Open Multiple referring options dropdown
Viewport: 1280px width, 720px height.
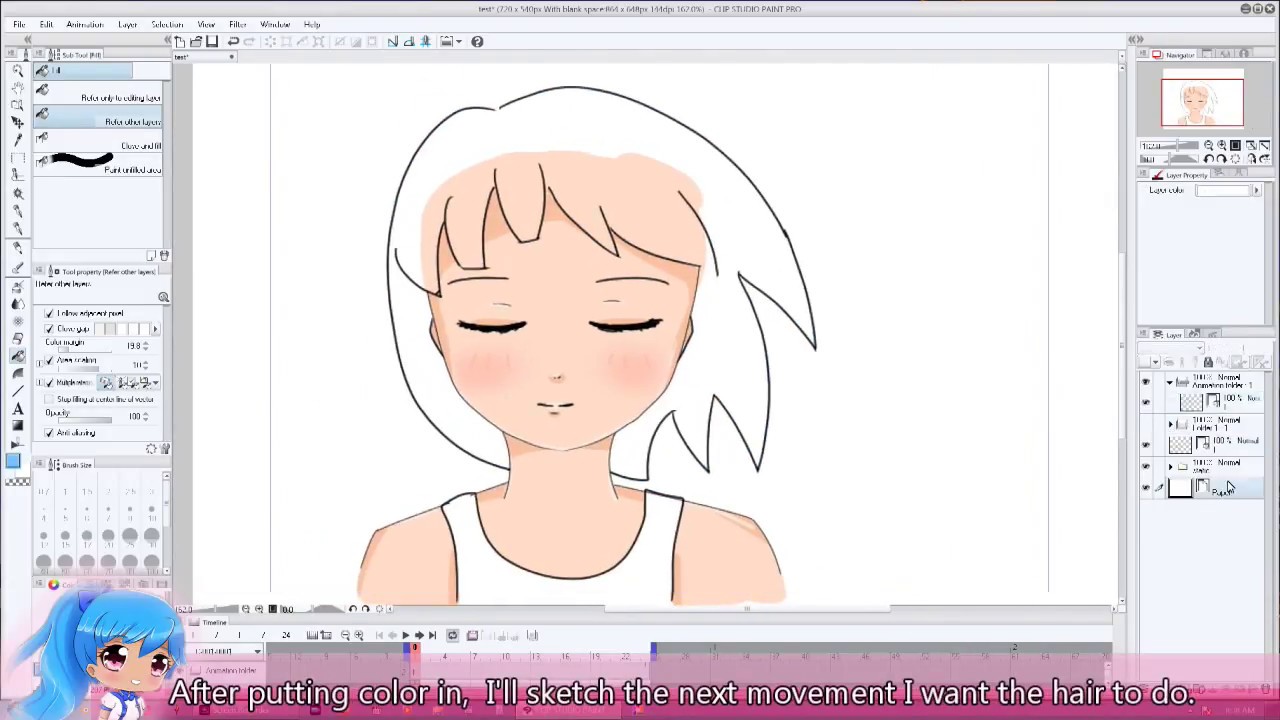coord(155,383)
